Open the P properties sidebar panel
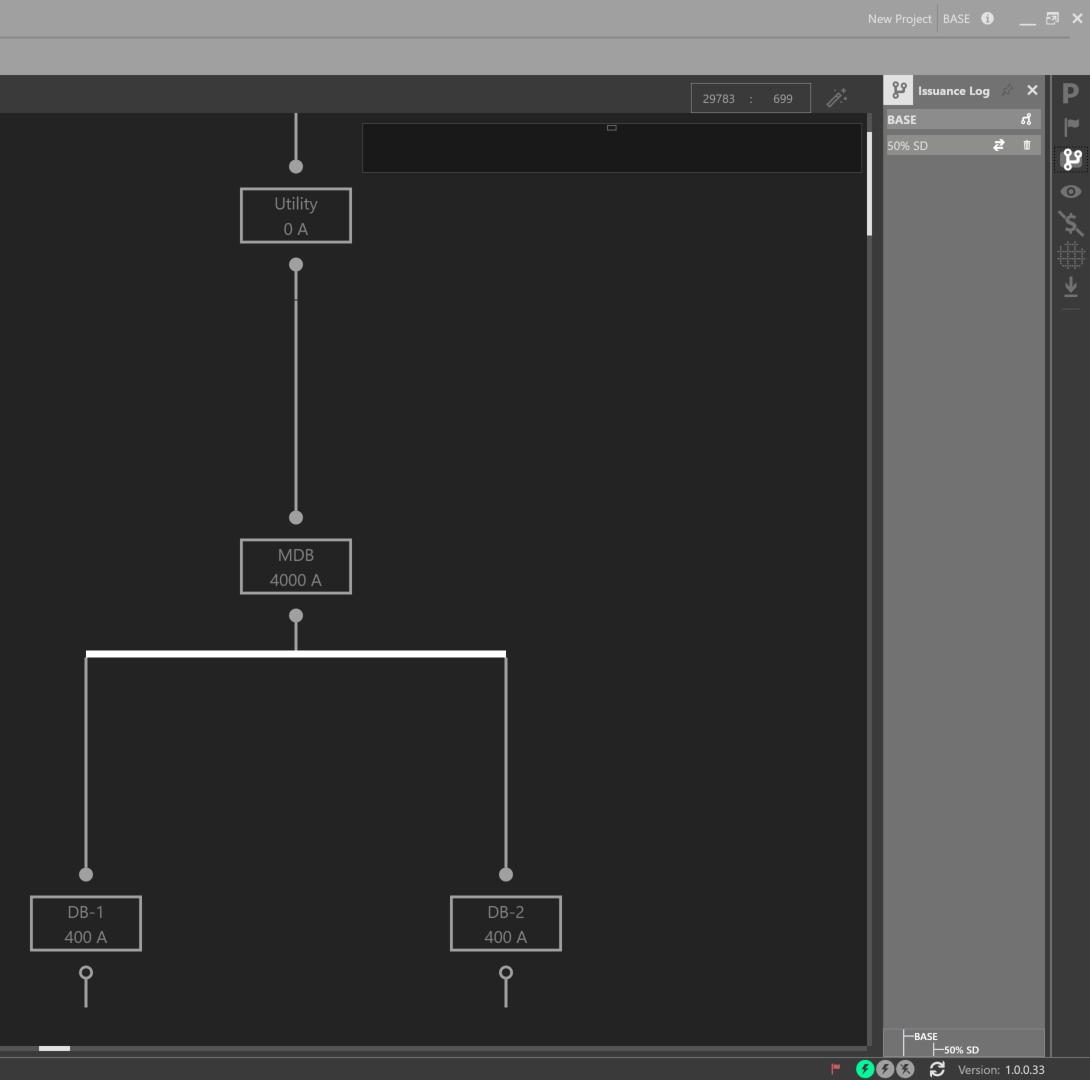1090x1080 pixels. pos(1070,93)
